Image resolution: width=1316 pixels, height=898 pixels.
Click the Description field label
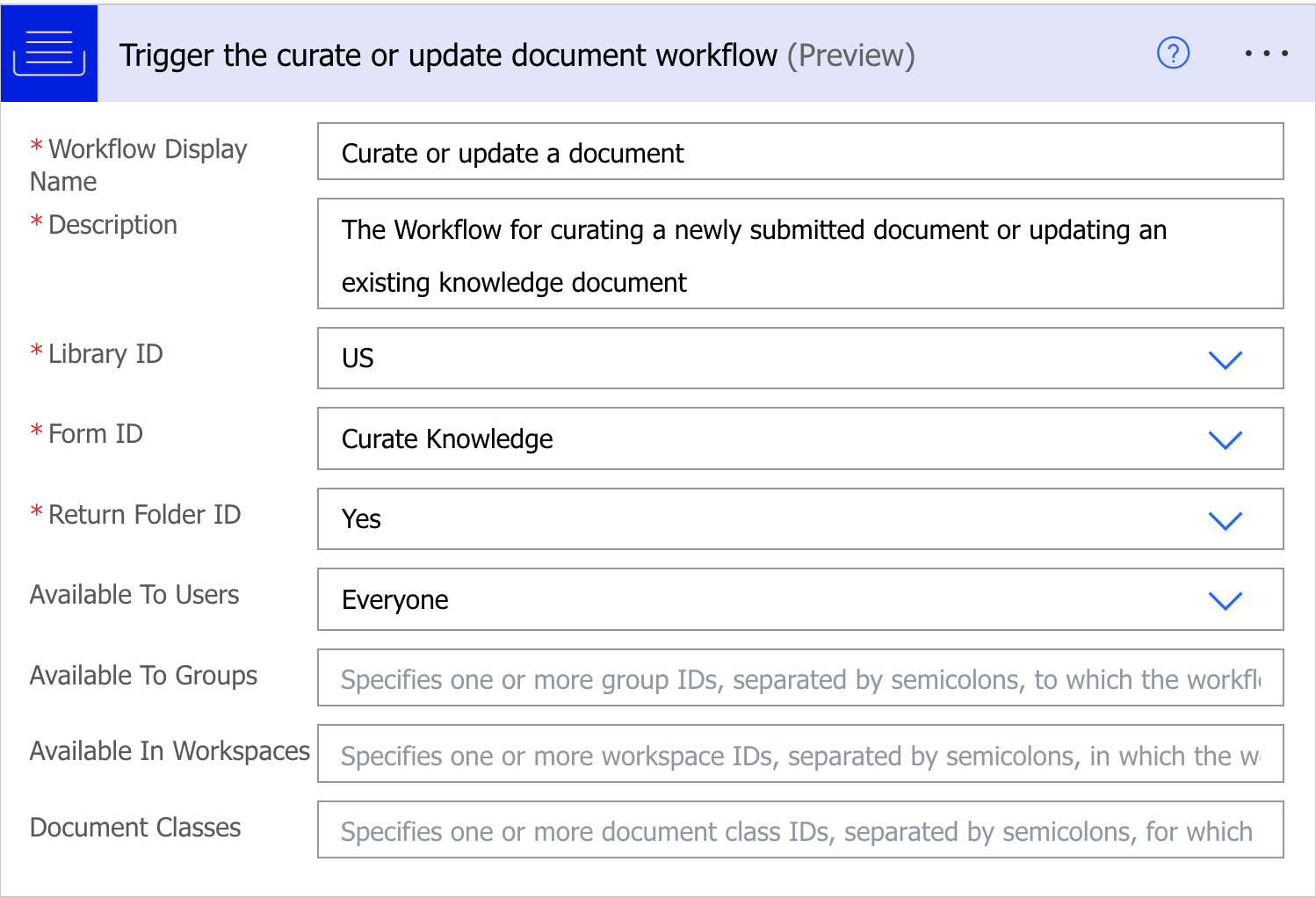(x=112, y=225)
